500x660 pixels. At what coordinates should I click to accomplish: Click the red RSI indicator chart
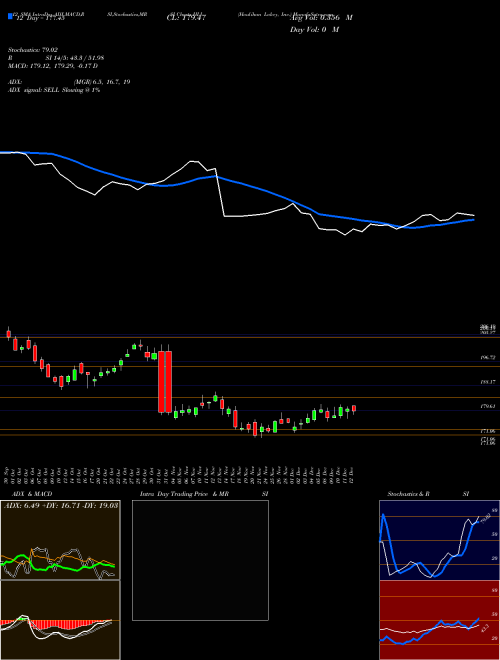point(439,620)
